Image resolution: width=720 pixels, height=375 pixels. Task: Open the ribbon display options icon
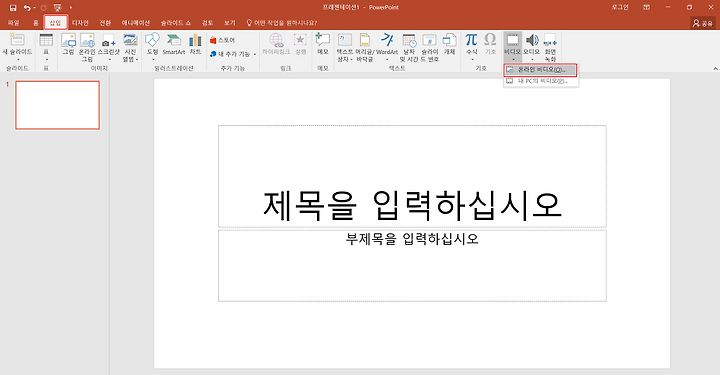[x=647, y=7]
